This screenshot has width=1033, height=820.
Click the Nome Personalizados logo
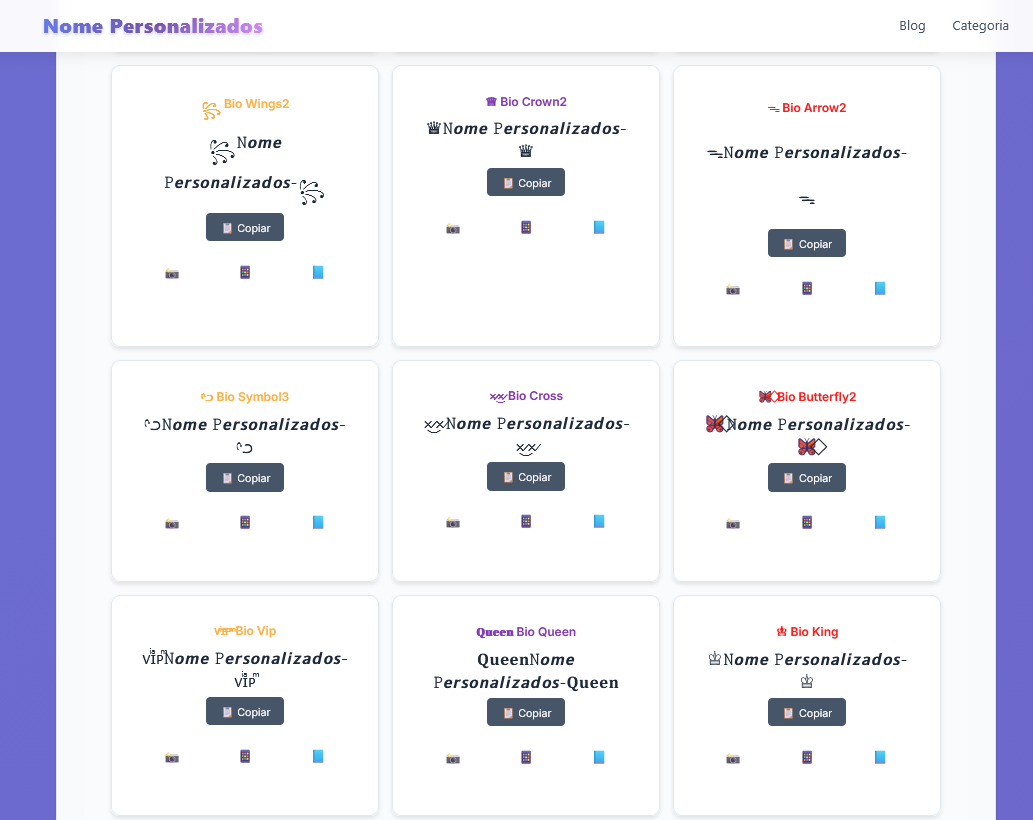point(152,26)
